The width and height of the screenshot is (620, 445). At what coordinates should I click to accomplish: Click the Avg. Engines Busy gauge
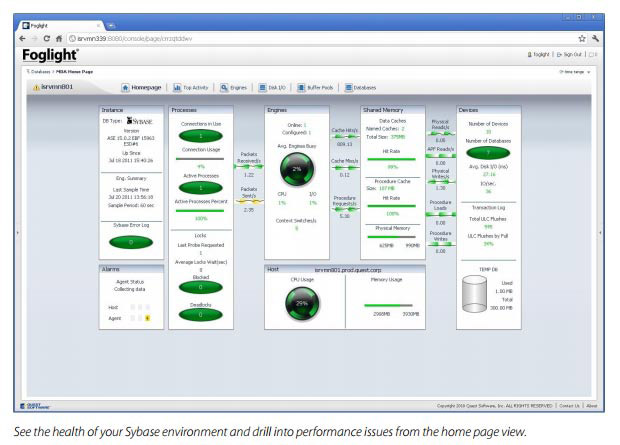[x=297, y=169]
